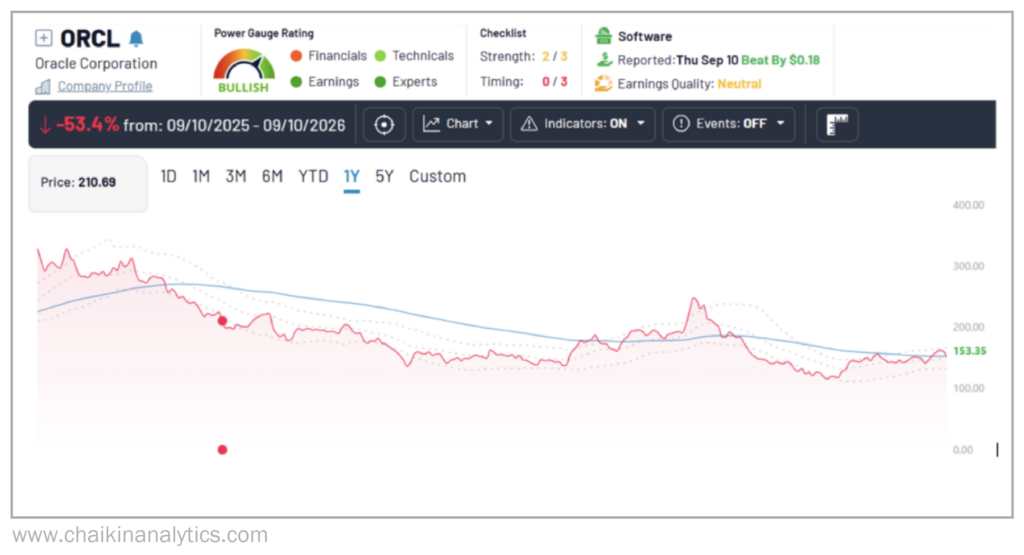Select the 1M time range

200,176
